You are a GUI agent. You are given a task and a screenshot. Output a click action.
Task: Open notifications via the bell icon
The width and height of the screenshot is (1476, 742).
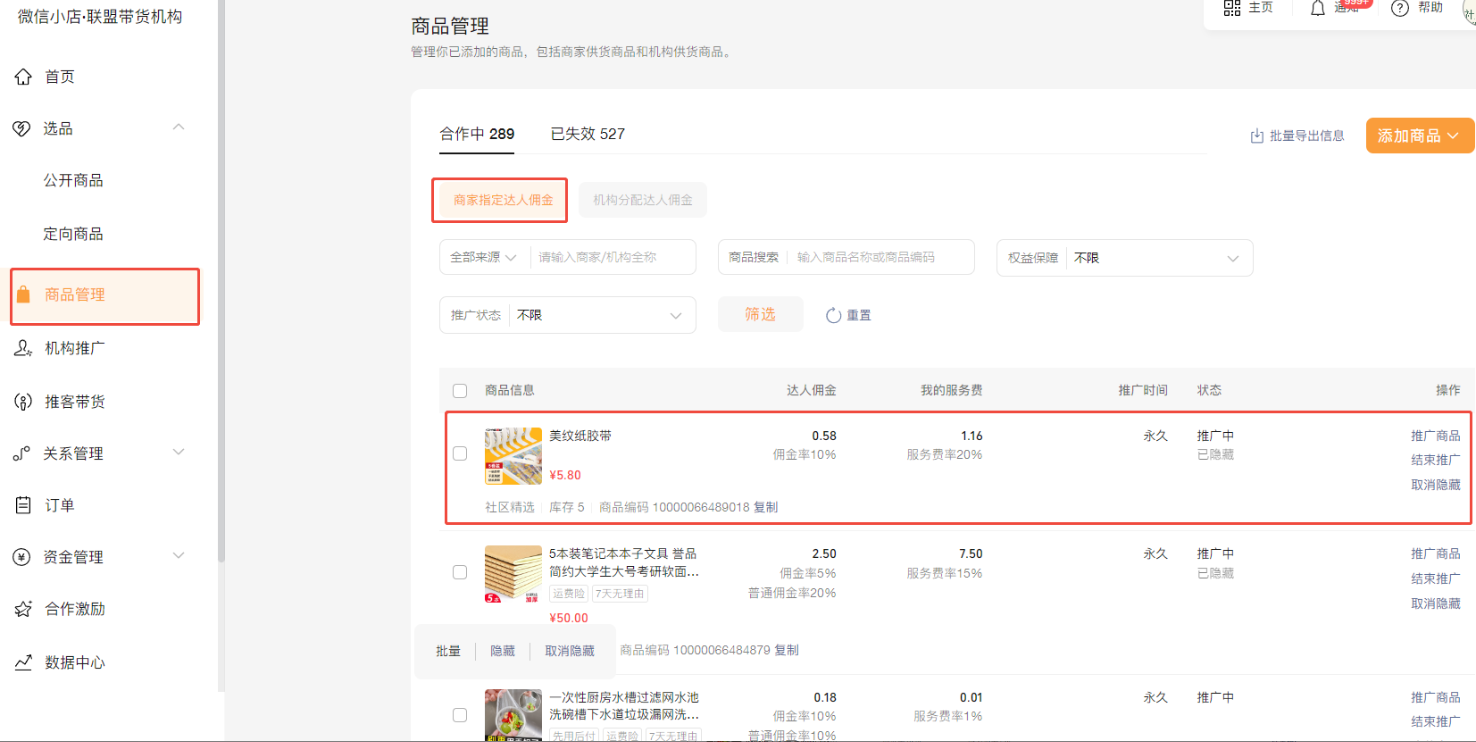point(1318,8)
